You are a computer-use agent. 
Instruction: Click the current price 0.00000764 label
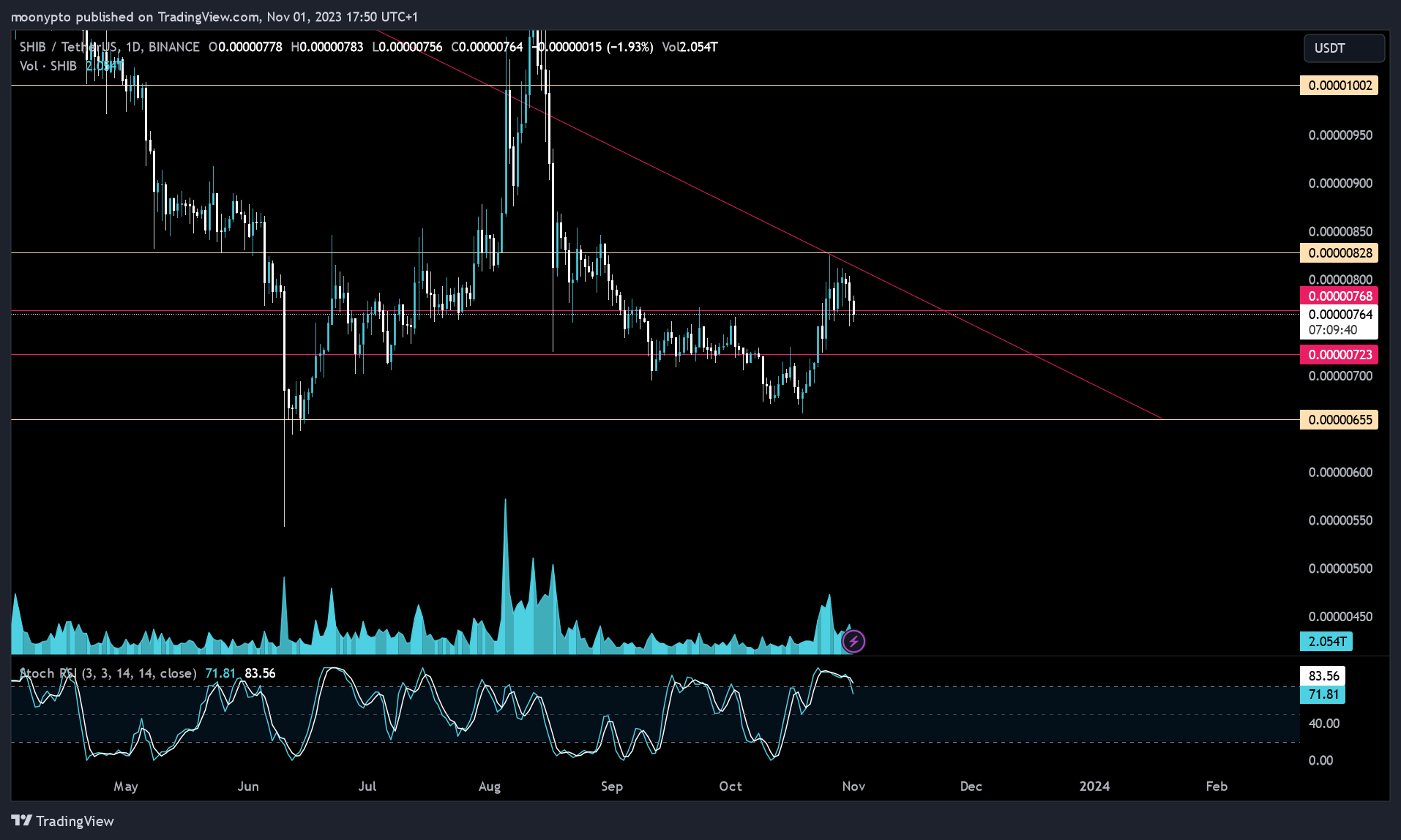1339,315
